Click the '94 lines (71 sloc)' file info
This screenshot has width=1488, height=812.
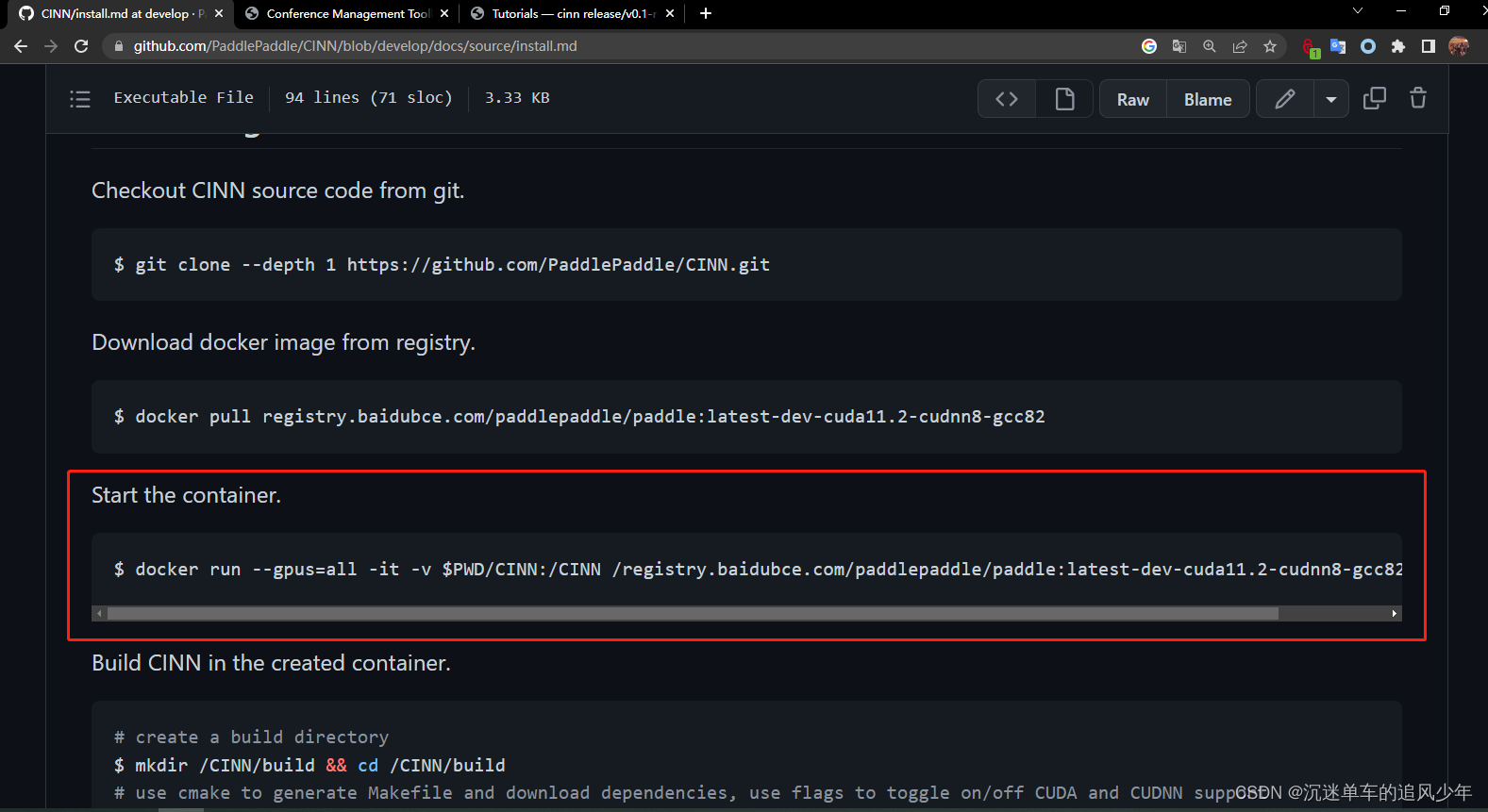pos(369,98)
